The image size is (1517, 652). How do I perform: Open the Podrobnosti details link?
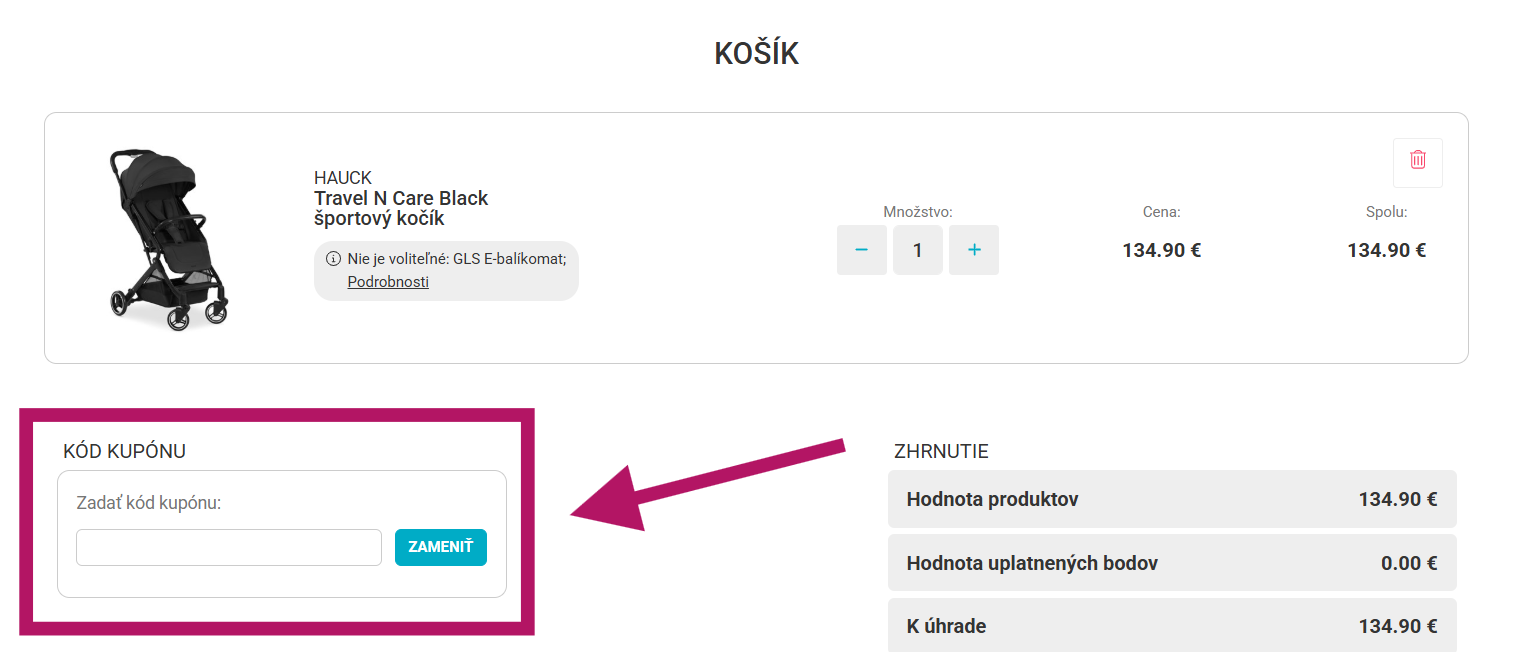(x=388, y=282)
